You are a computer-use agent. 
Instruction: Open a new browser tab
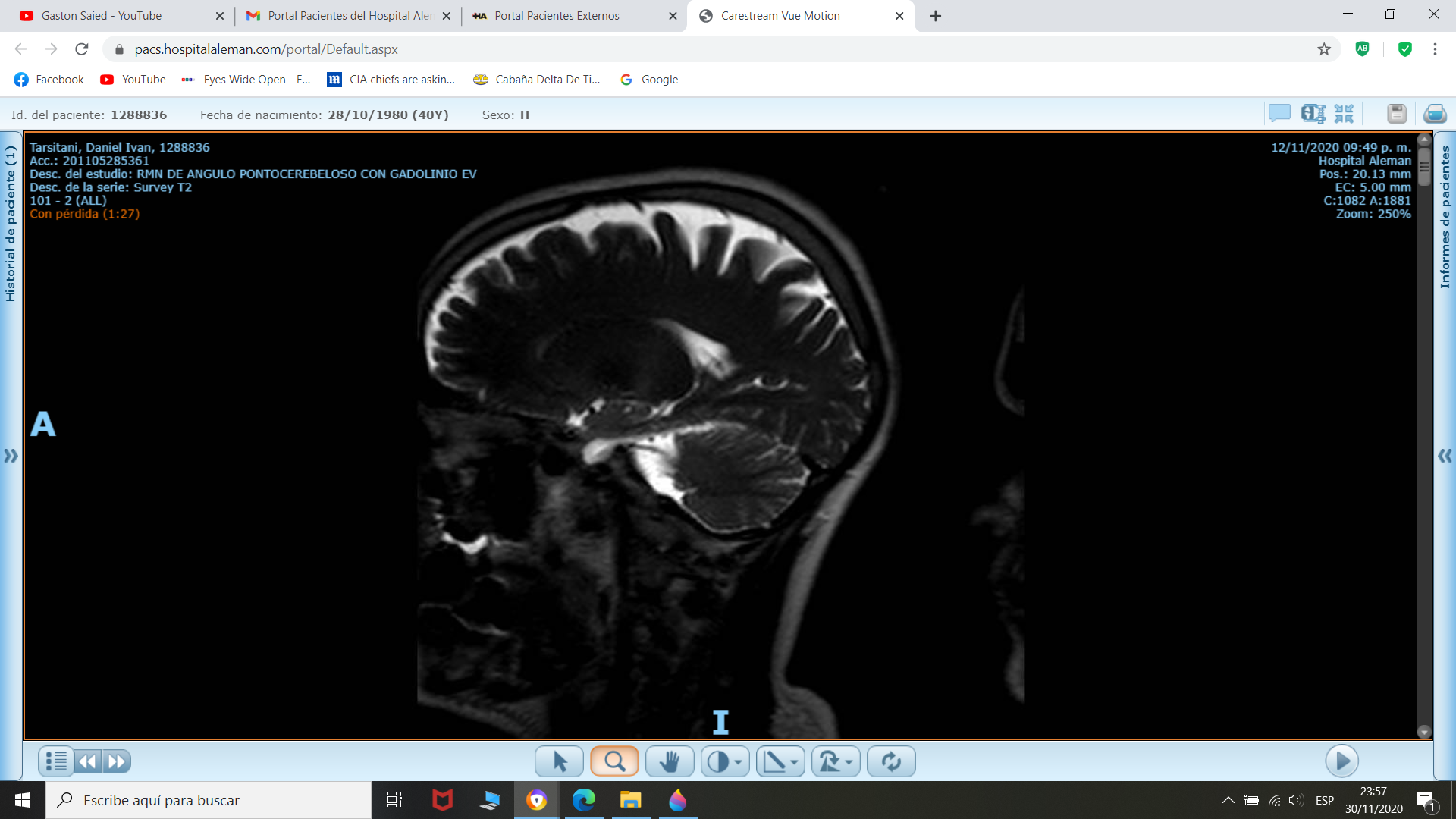936,16
